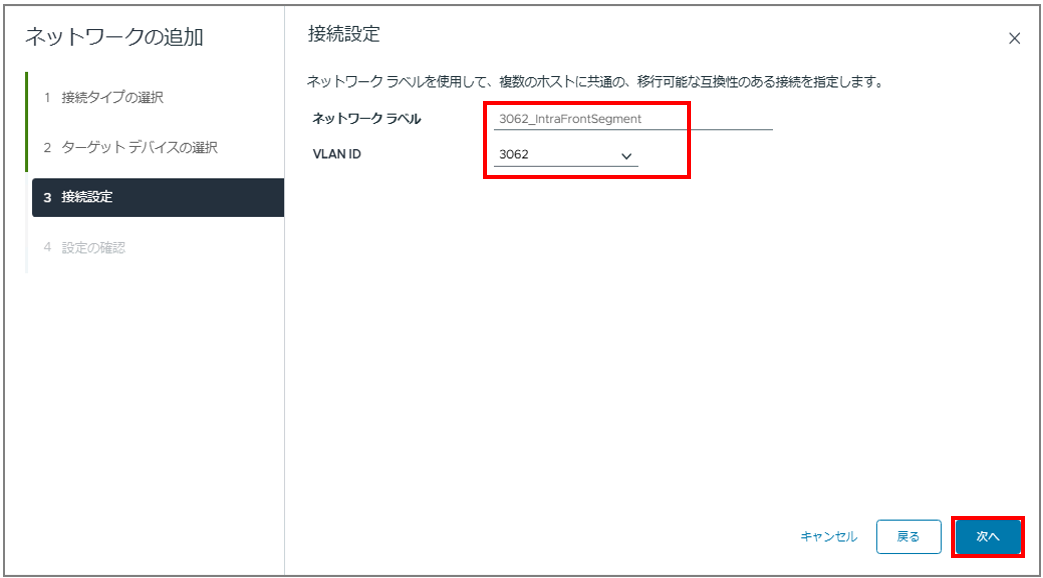Click the 戻る button
This screenshot has height=578, width=1043.
tap(908, 536)
